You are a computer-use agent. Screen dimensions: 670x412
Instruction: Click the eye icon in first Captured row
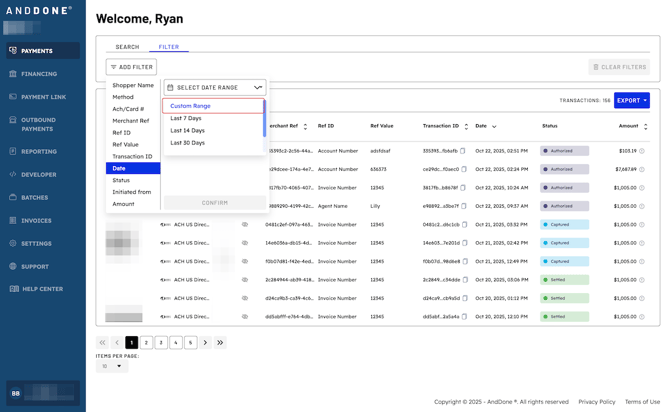244,225
